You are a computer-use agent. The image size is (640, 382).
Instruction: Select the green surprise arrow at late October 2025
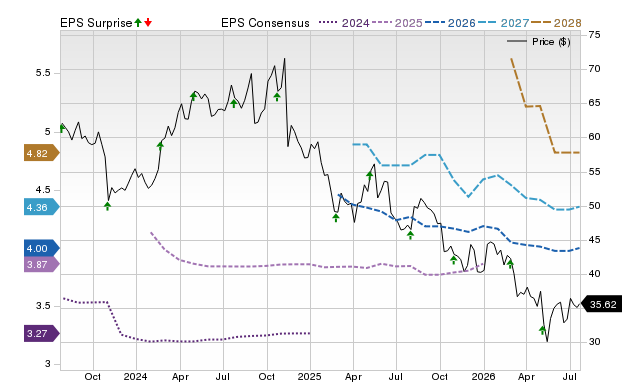[x=453, y=260]
